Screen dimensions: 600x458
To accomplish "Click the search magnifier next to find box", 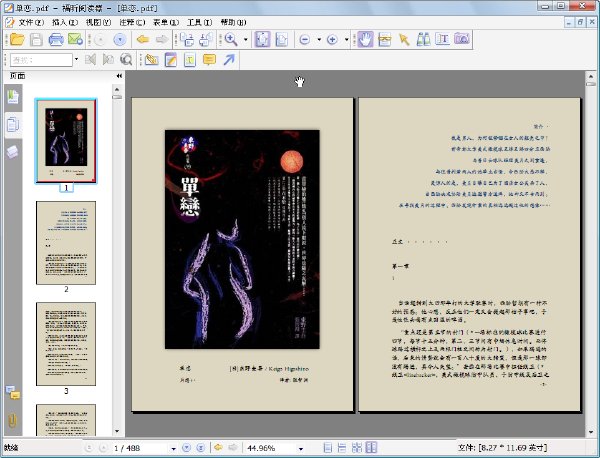I will [x=126, y=60].
